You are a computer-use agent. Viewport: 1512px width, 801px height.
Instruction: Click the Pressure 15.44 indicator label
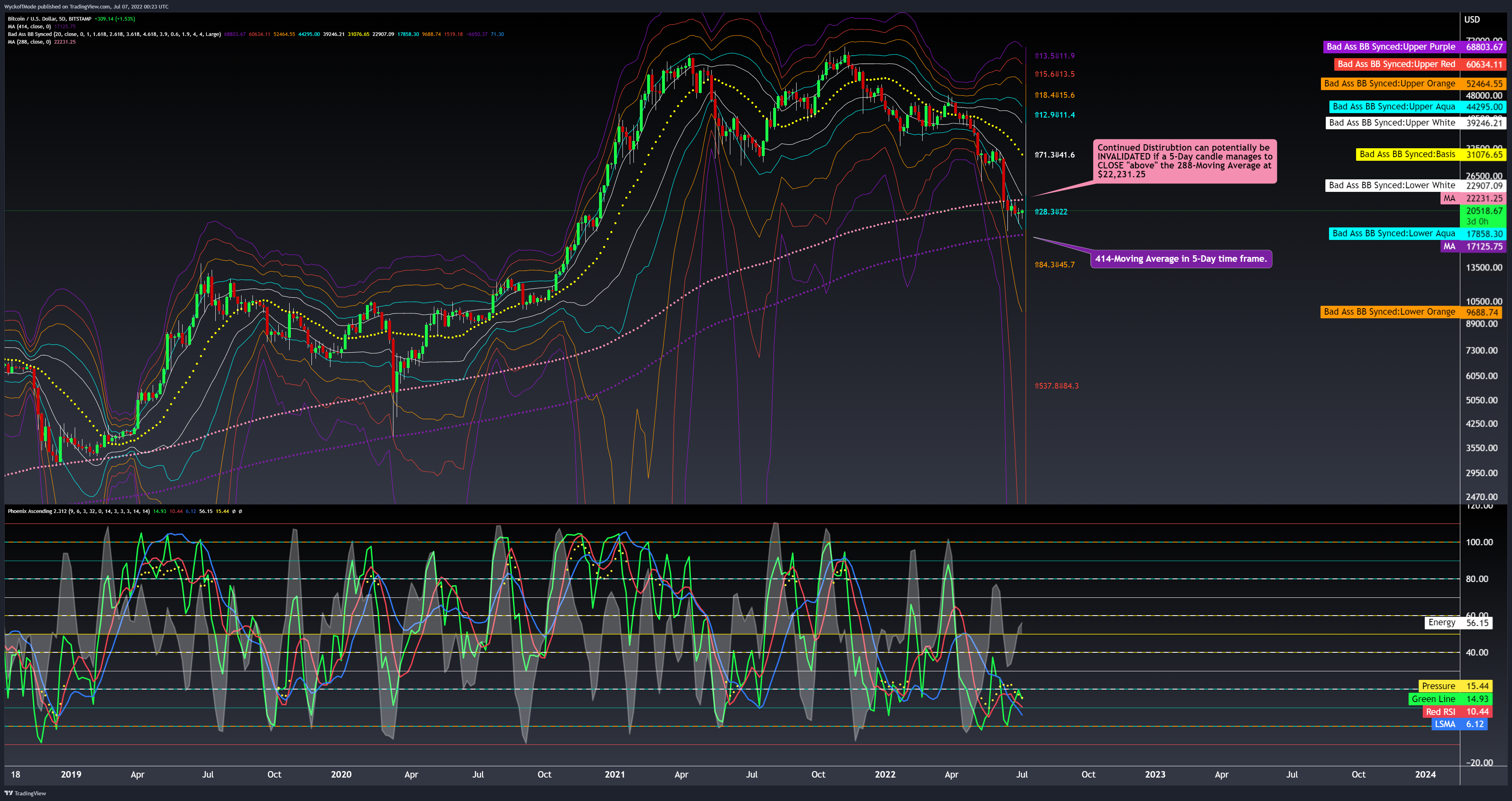(1455, 686)
